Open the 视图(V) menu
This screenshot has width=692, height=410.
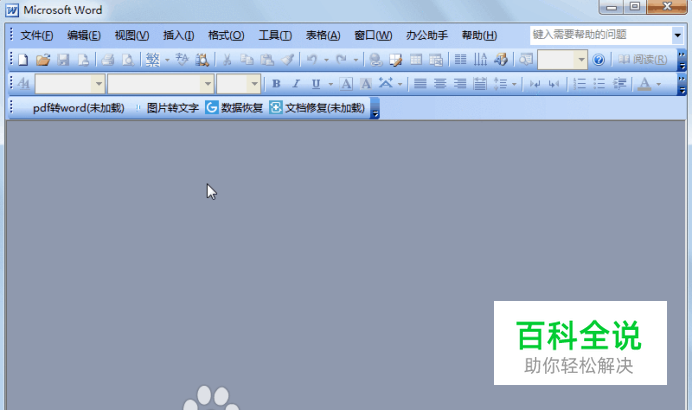[x=132, y=35]
